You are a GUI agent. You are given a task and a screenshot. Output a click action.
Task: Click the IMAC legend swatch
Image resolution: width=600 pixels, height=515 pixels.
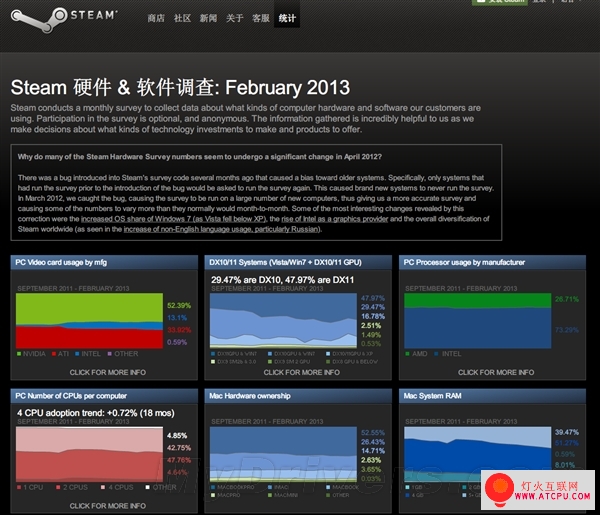270,487
